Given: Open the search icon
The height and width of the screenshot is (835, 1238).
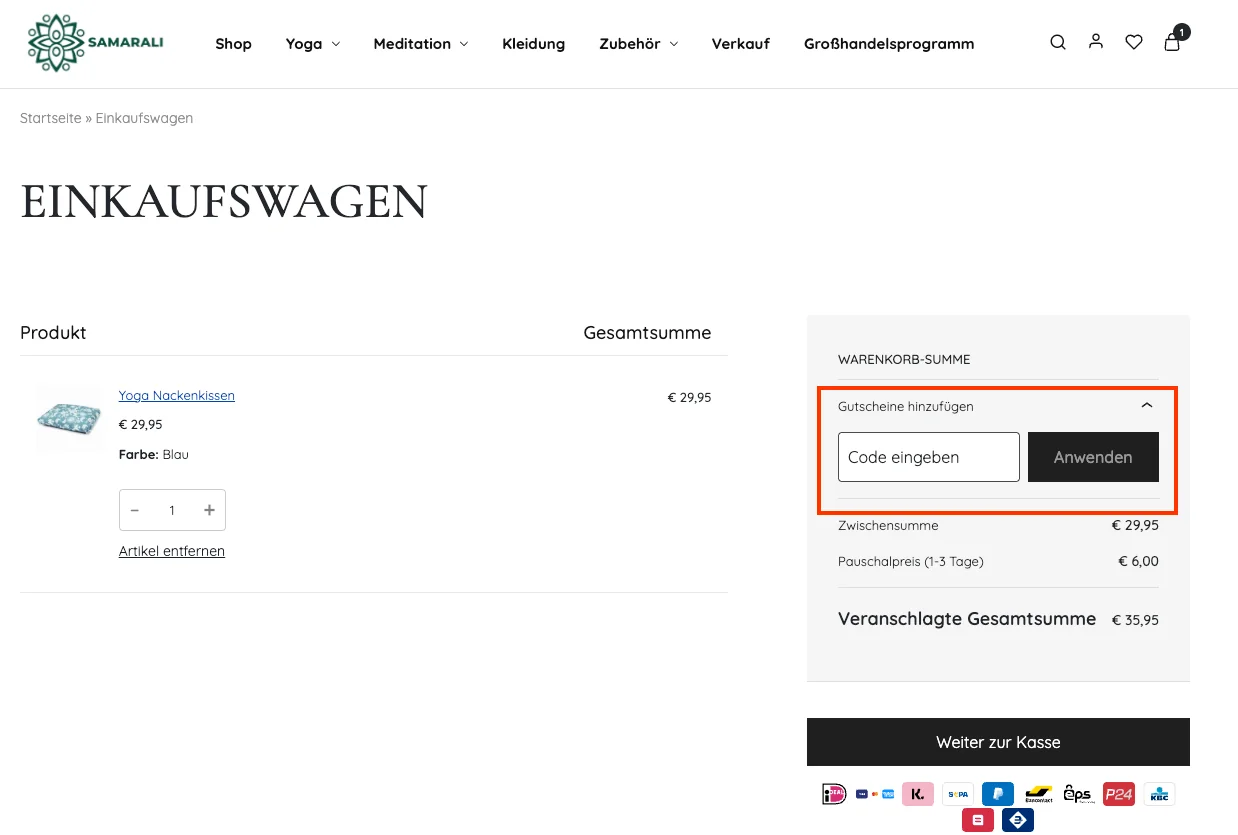Looking at the screenshot, I should pyautogui.click(x=1057, y=42).
